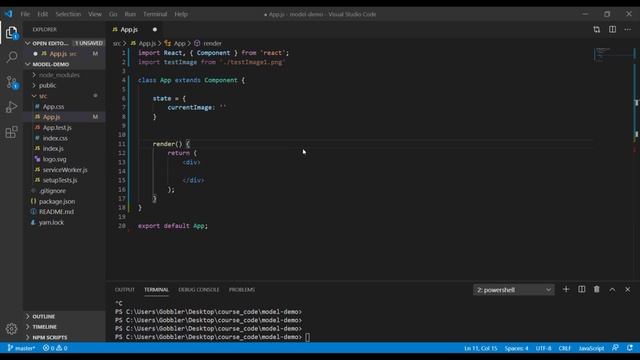The height and width of the screenshot is (360, 640).
Task: Click the render breadcrumb item
Action: point(212,43)
